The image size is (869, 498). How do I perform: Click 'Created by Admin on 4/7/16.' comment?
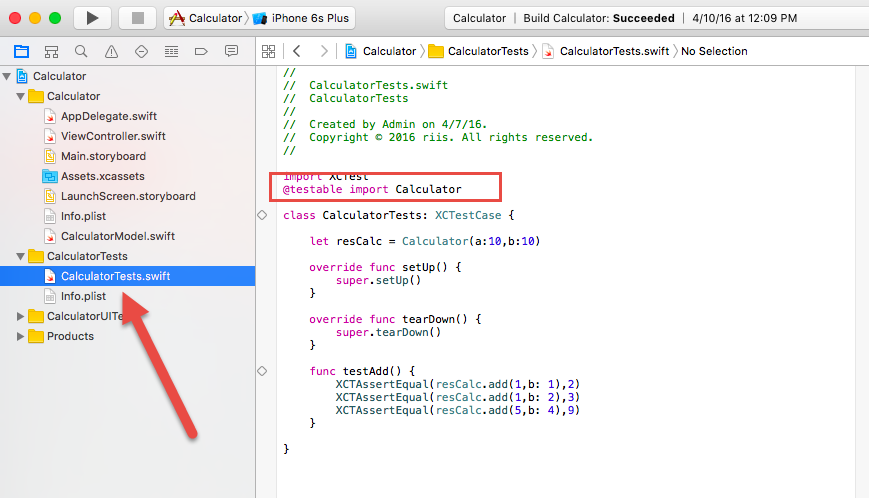(398, 125)
